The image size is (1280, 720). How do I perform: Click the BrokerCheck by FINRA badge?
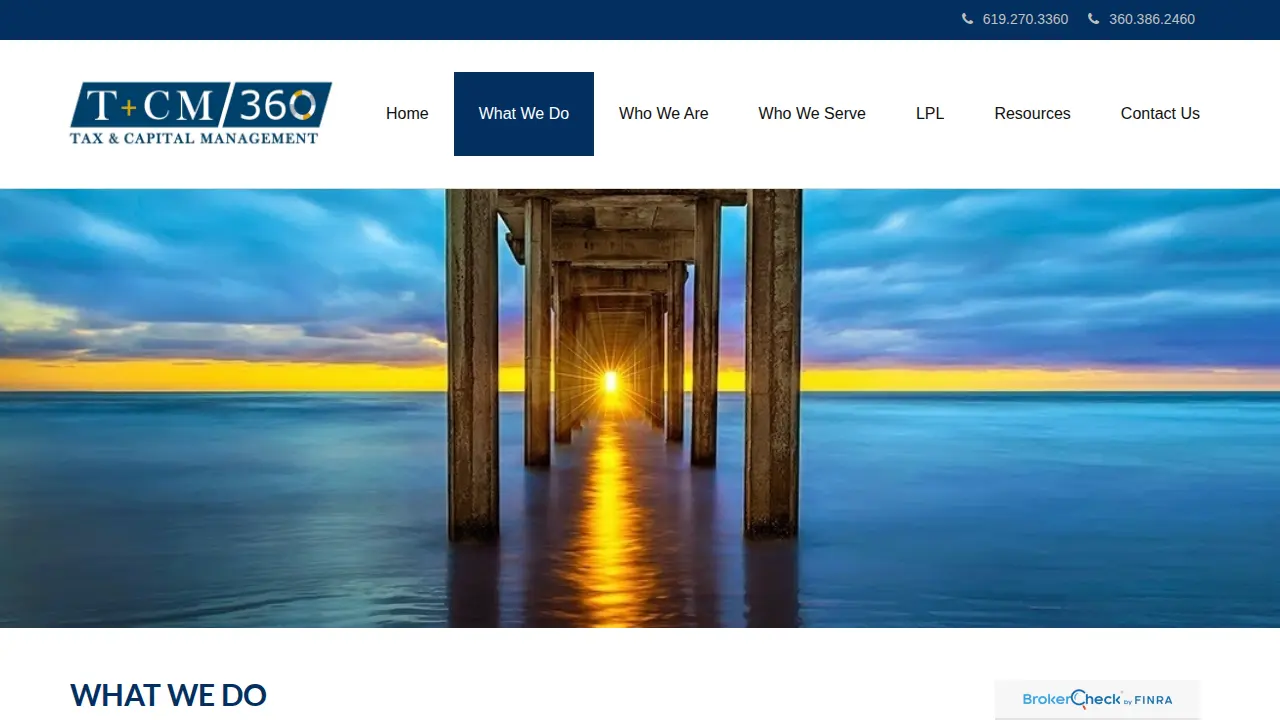(1097, 699)
